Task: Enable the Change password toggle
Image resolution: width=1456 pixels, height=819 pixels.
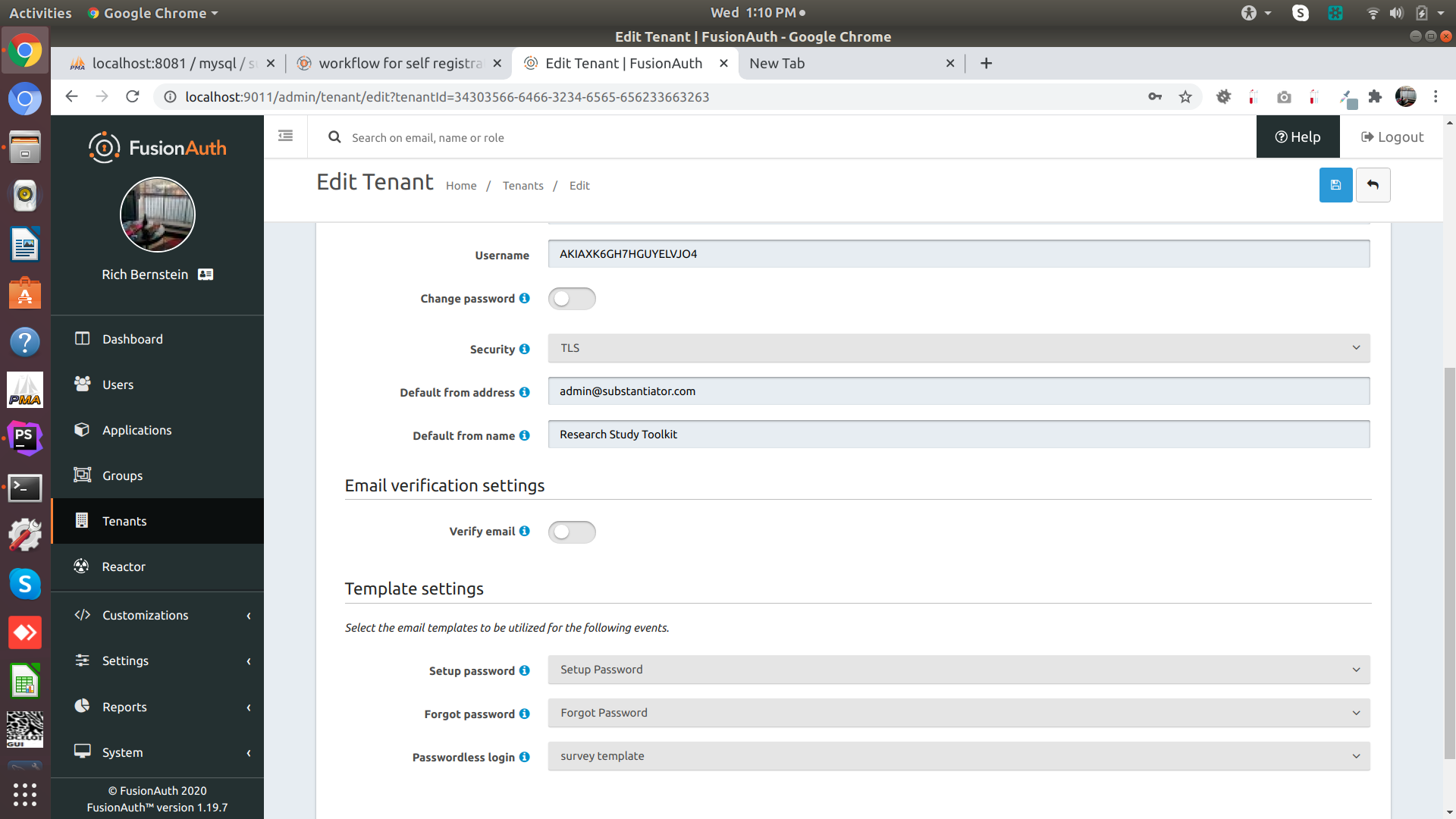Action: click(572, 299)
